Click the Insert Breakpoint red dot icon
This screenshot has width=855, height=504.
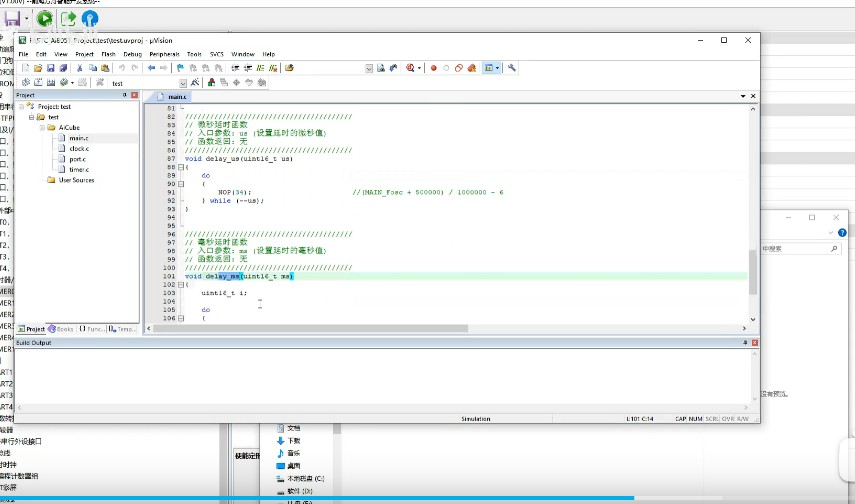[433, 68]
